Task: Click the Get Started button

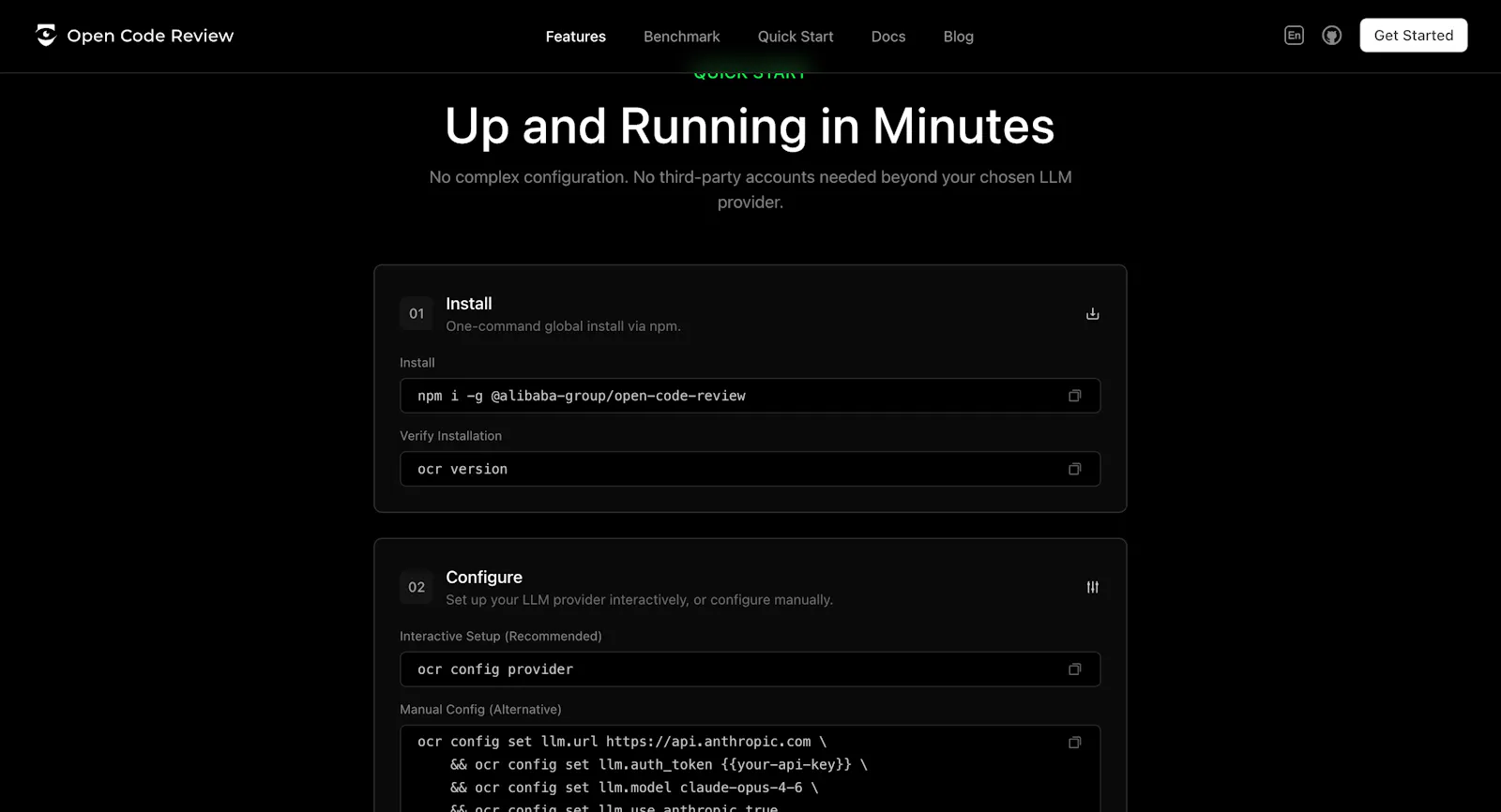Action: pyautogui.click(x=1414, y=36)
